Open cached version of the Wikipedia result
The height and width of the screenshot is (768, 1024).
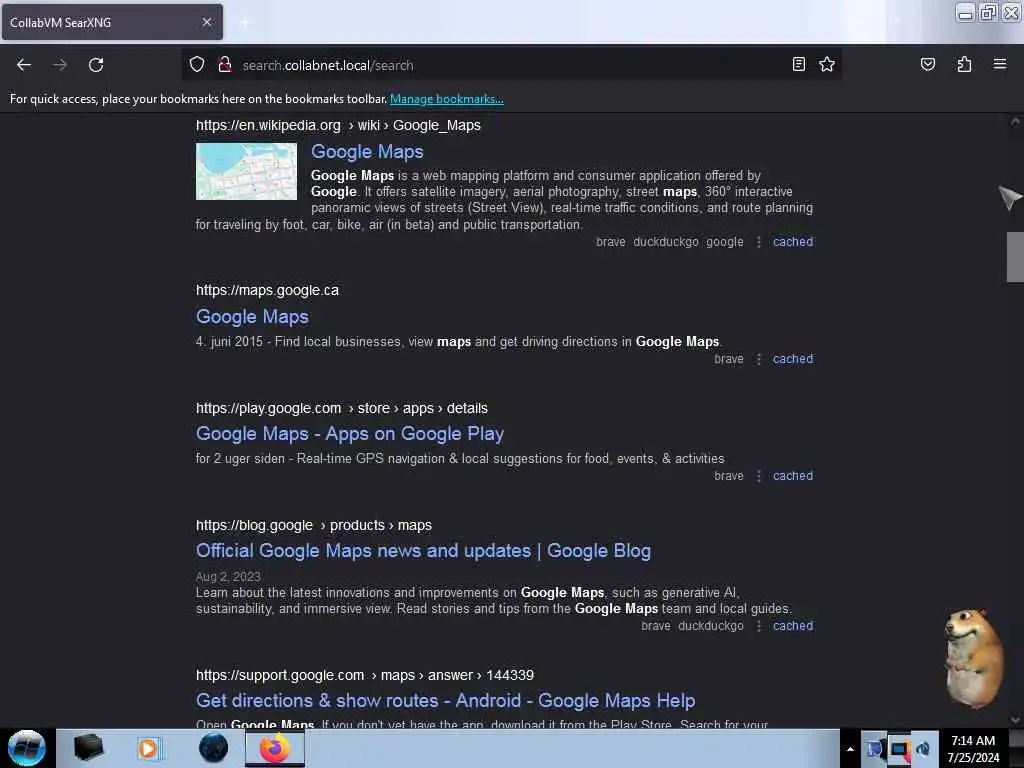click(x=793, y=242)
